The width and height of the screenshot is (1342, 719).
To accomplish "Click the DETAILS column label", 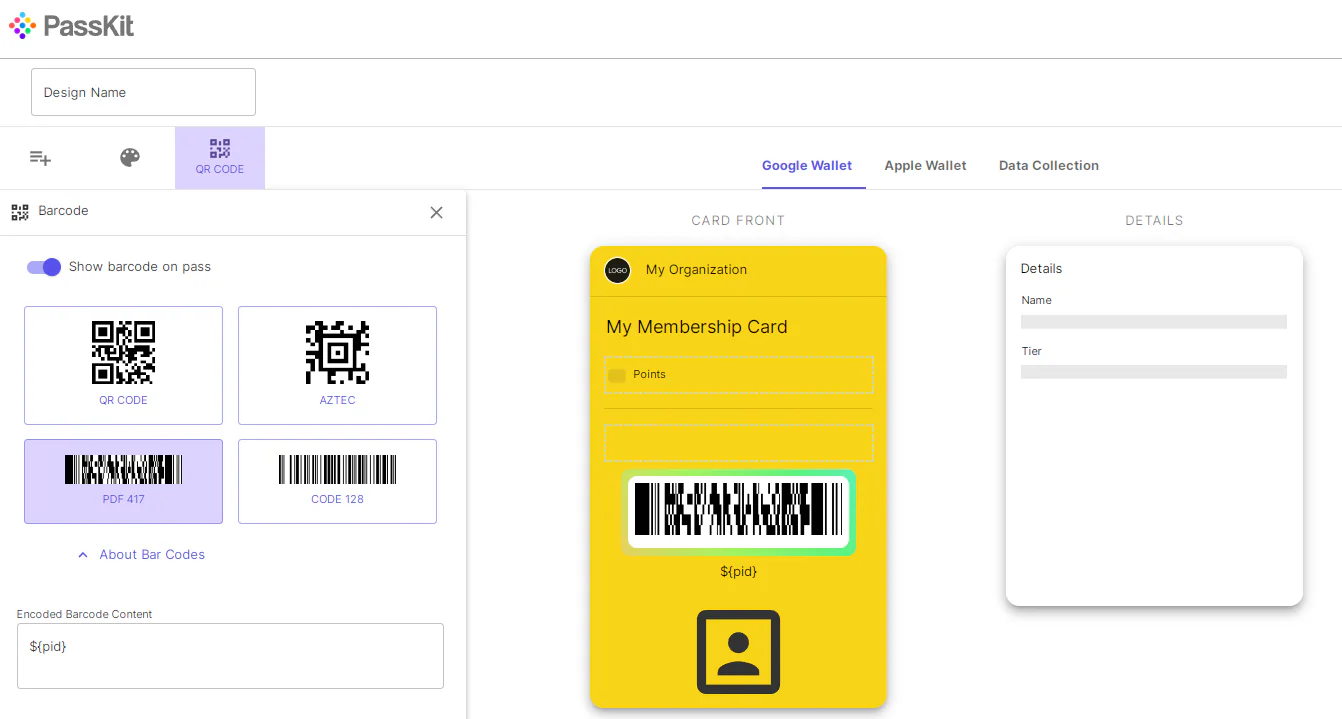I will [1154, 220].
